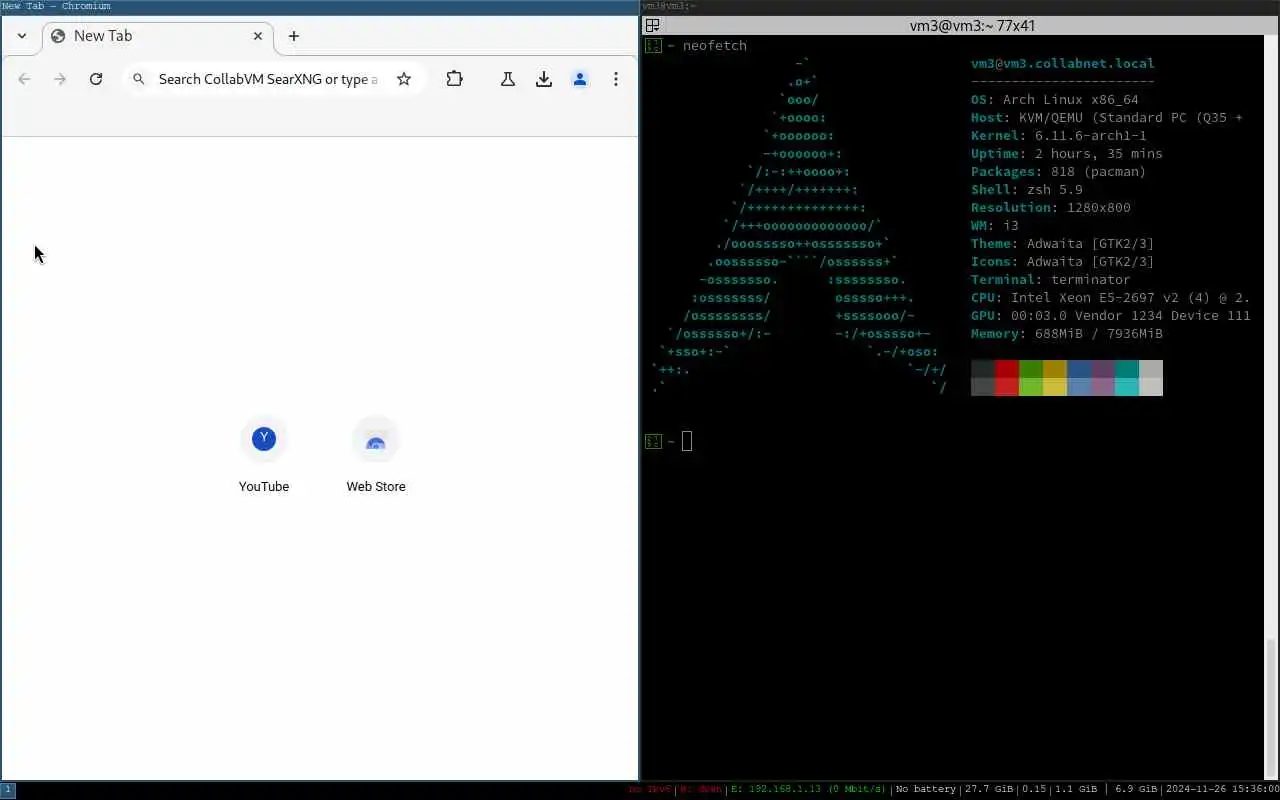Image resolution: width=1280 pixels, height=800 pixels.
Task: Click the Theme: Adwaita [GTK2/3] line
Action: click(1063, 244)
